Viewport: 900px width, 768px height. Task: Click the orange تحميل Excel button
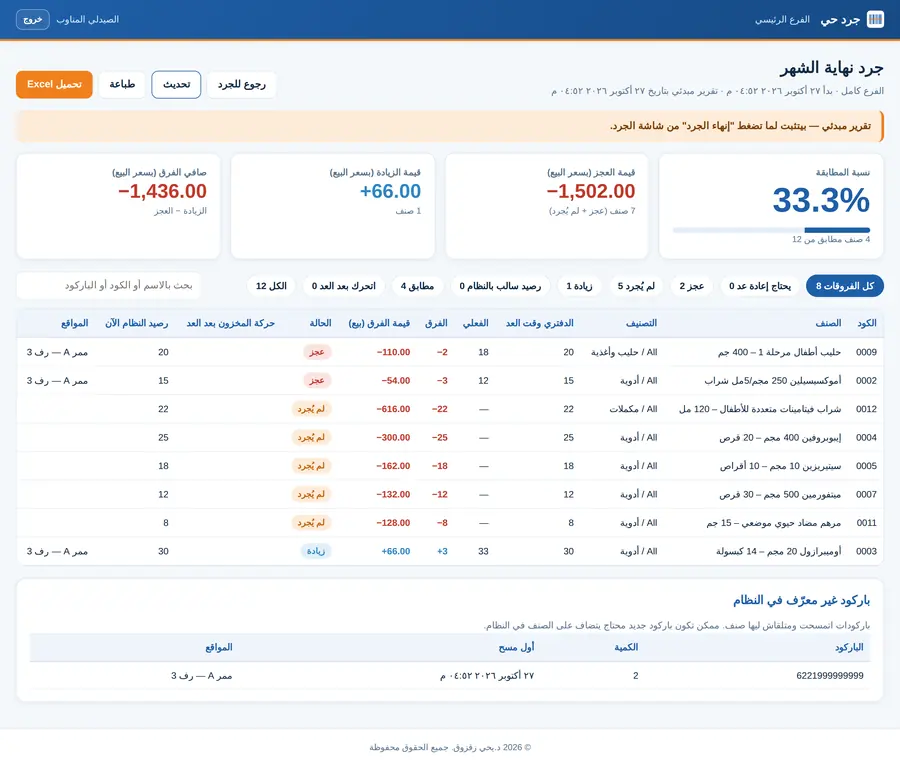click(54, 84)
